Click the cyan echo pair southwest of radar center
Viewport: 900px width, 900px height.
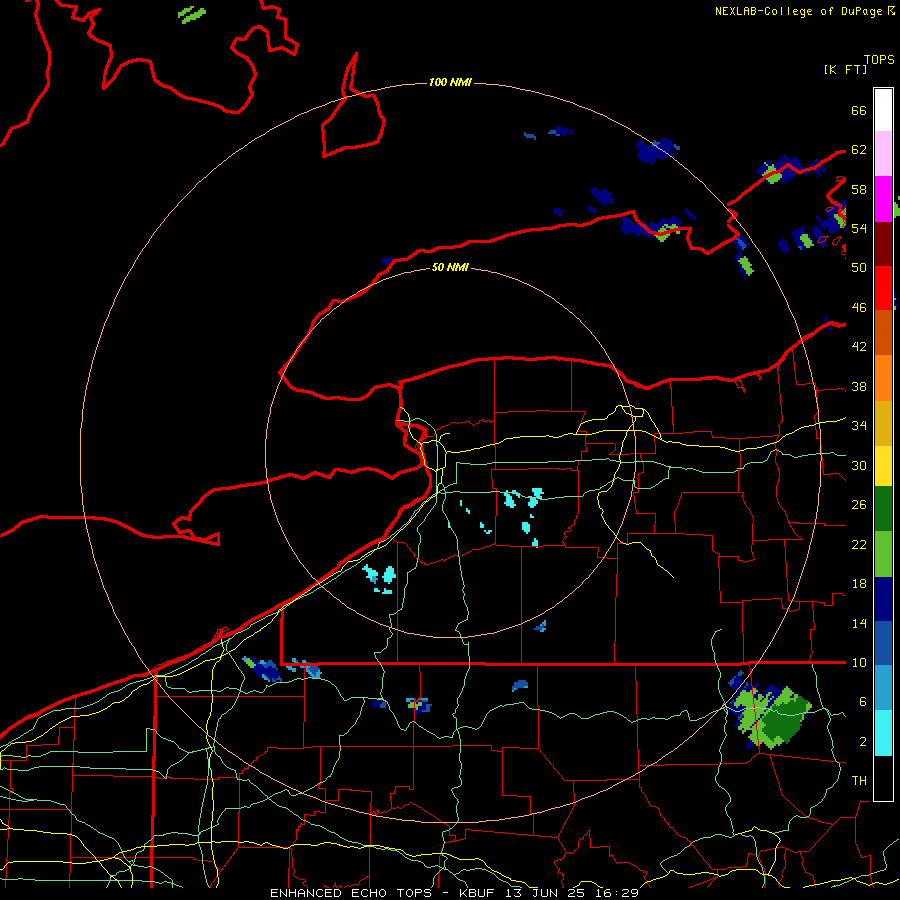coord(380,579)
